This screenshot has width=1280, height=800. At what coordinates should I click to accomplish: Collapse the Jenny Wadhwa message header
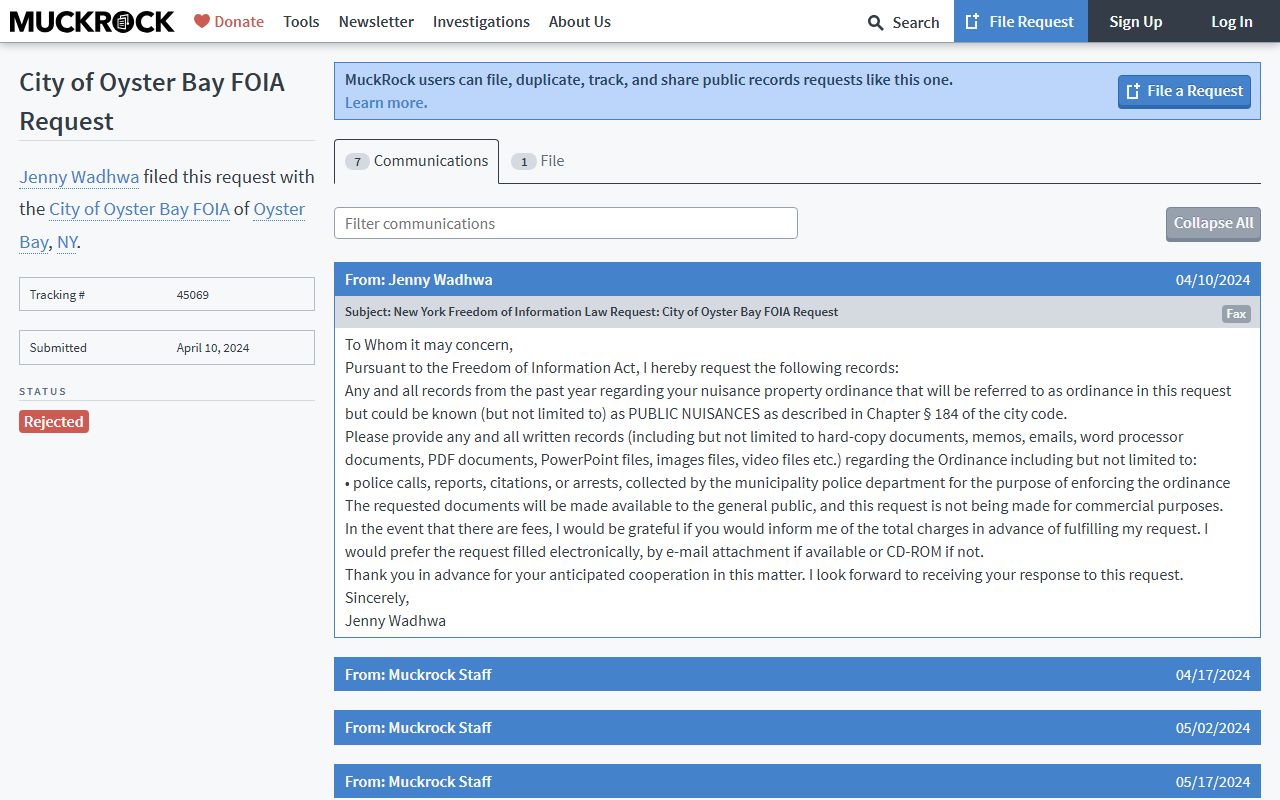tap(796, 279)
